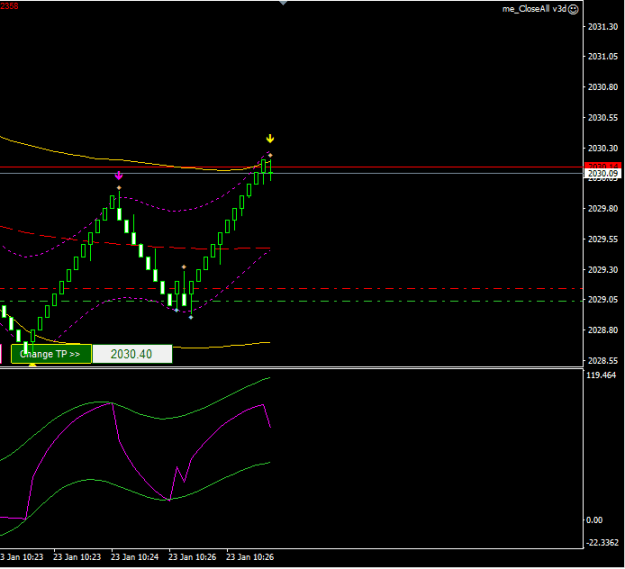Image resolution: width=625 pixels, height=569 pixels.
Task: Click the 2030.80 price scale label
Action: tap(603, 87)
